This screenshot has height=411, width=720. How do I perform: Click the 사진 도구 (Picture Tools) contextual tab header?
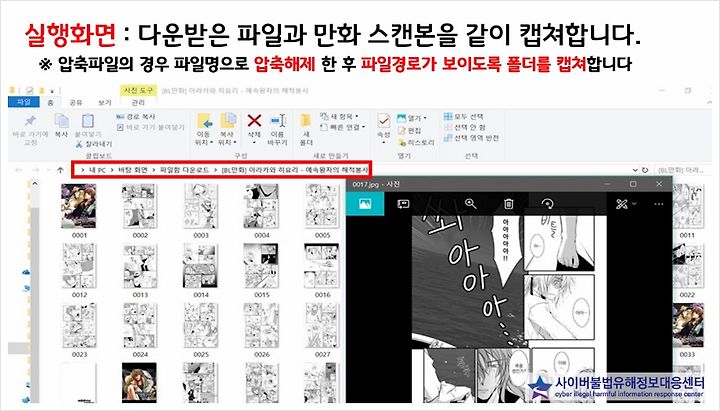tap(138, 90)
